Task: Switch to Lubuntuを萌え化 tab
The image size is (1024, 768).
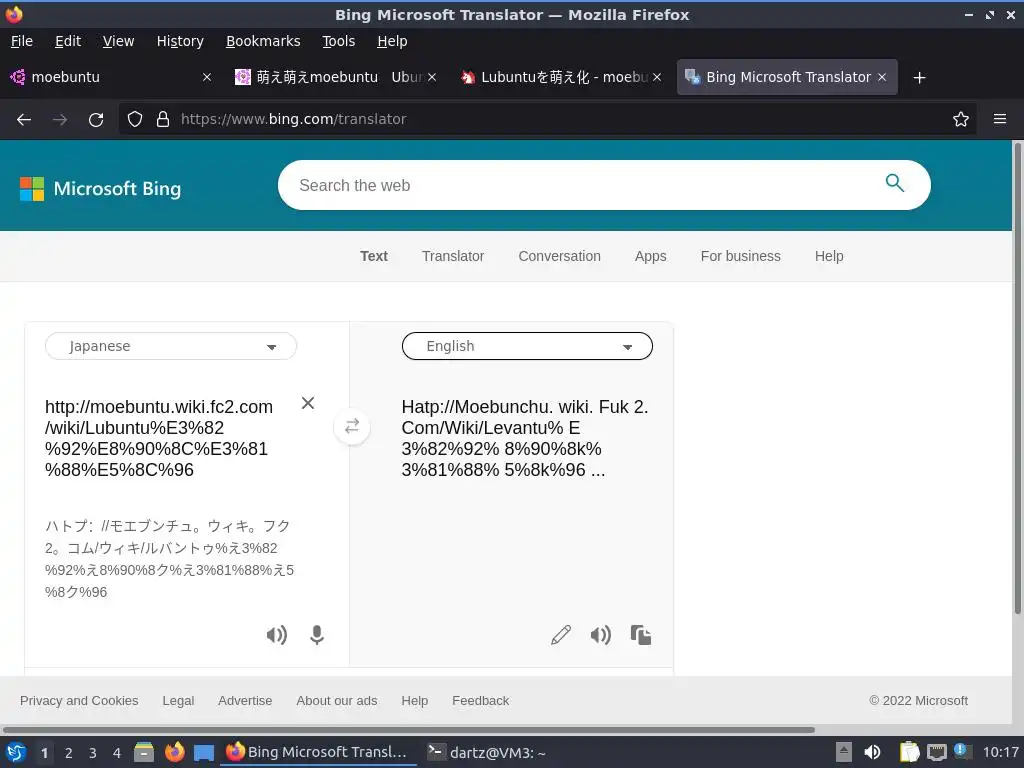Action: tap(560, 77)
